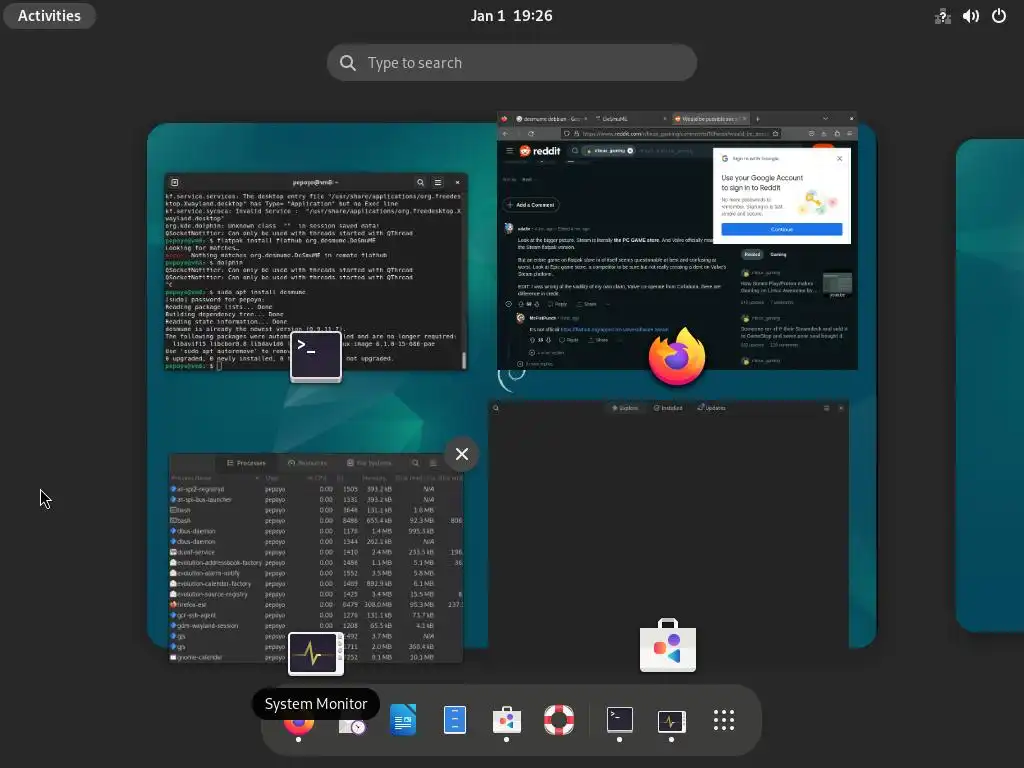This screenshot has height=768, width=1024.
Task: Click the System Monitor icon badge on its window
Action: (x=316, y=653)
